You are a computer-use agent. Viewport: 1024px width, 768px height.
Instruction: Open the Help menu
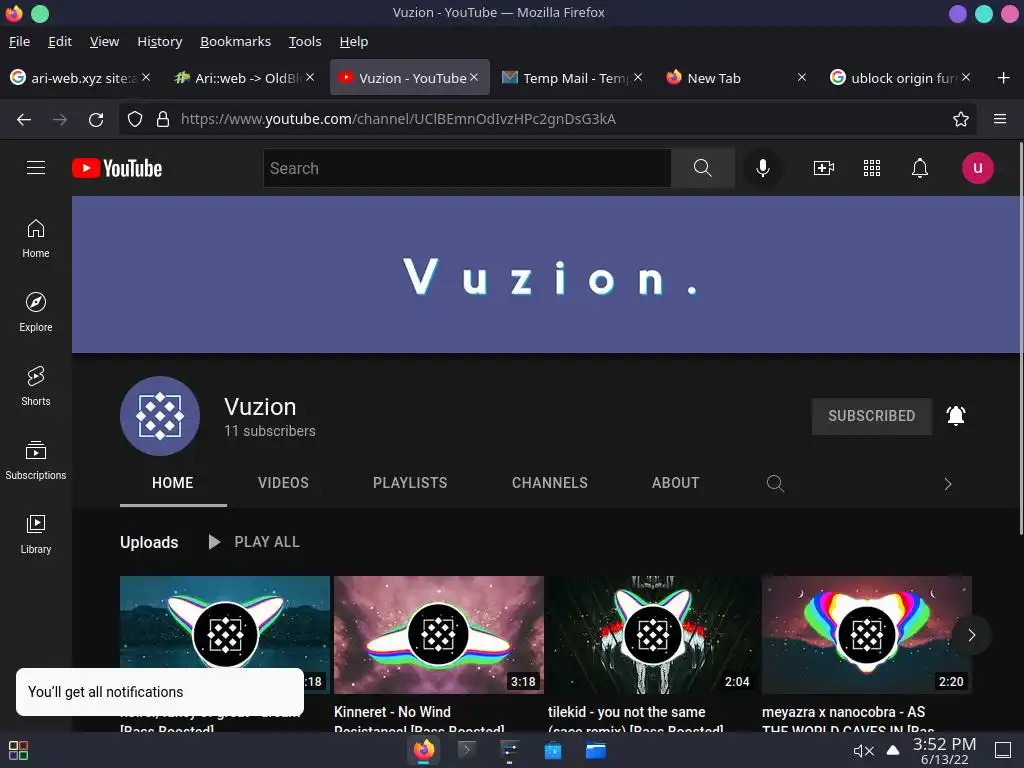pos(353,41)
